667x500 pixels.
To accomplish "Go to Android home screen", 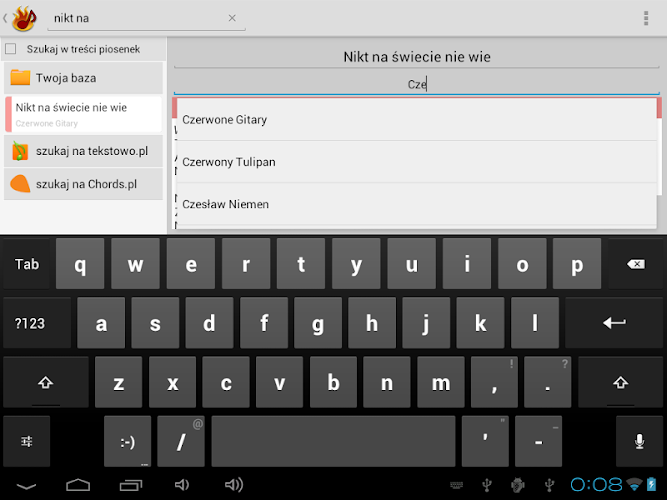I will point(78,485).
